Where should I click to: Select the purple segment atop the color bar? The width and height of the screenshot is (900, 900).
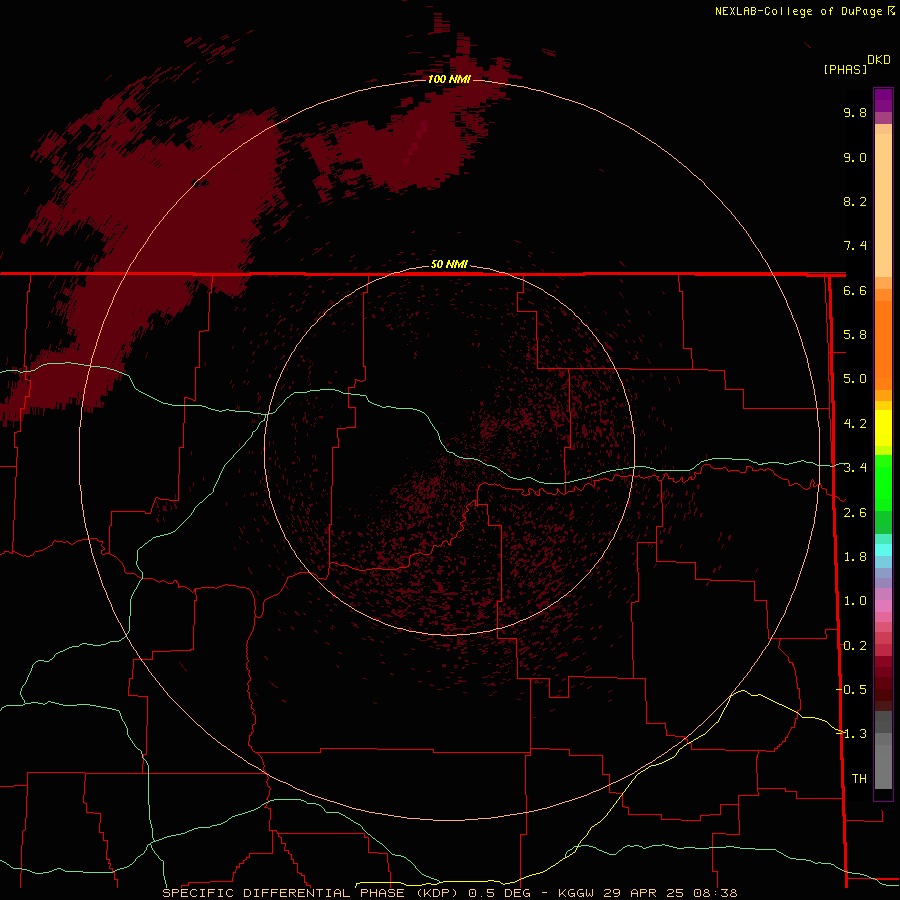pyautogui.click(x=883, y=100)
